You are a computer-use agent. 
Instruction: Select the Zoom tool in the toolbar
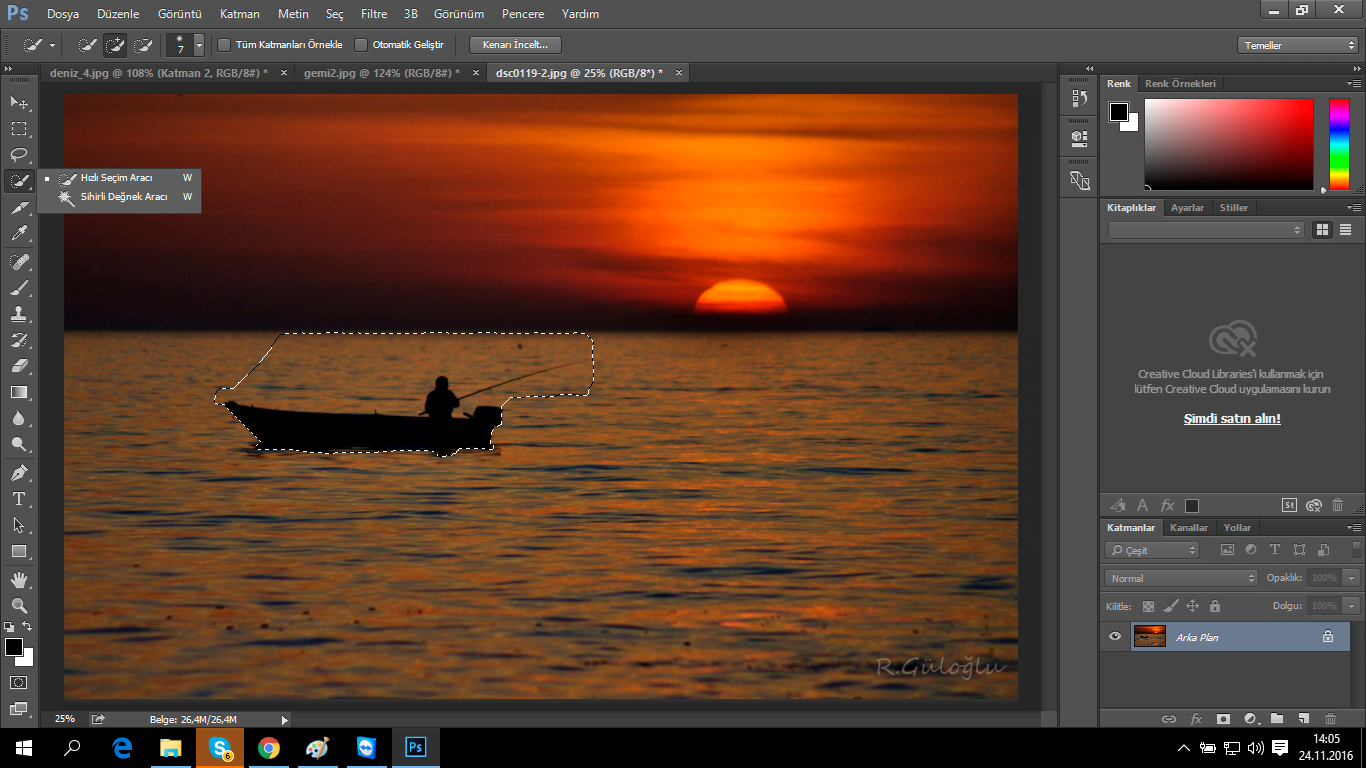19,606
